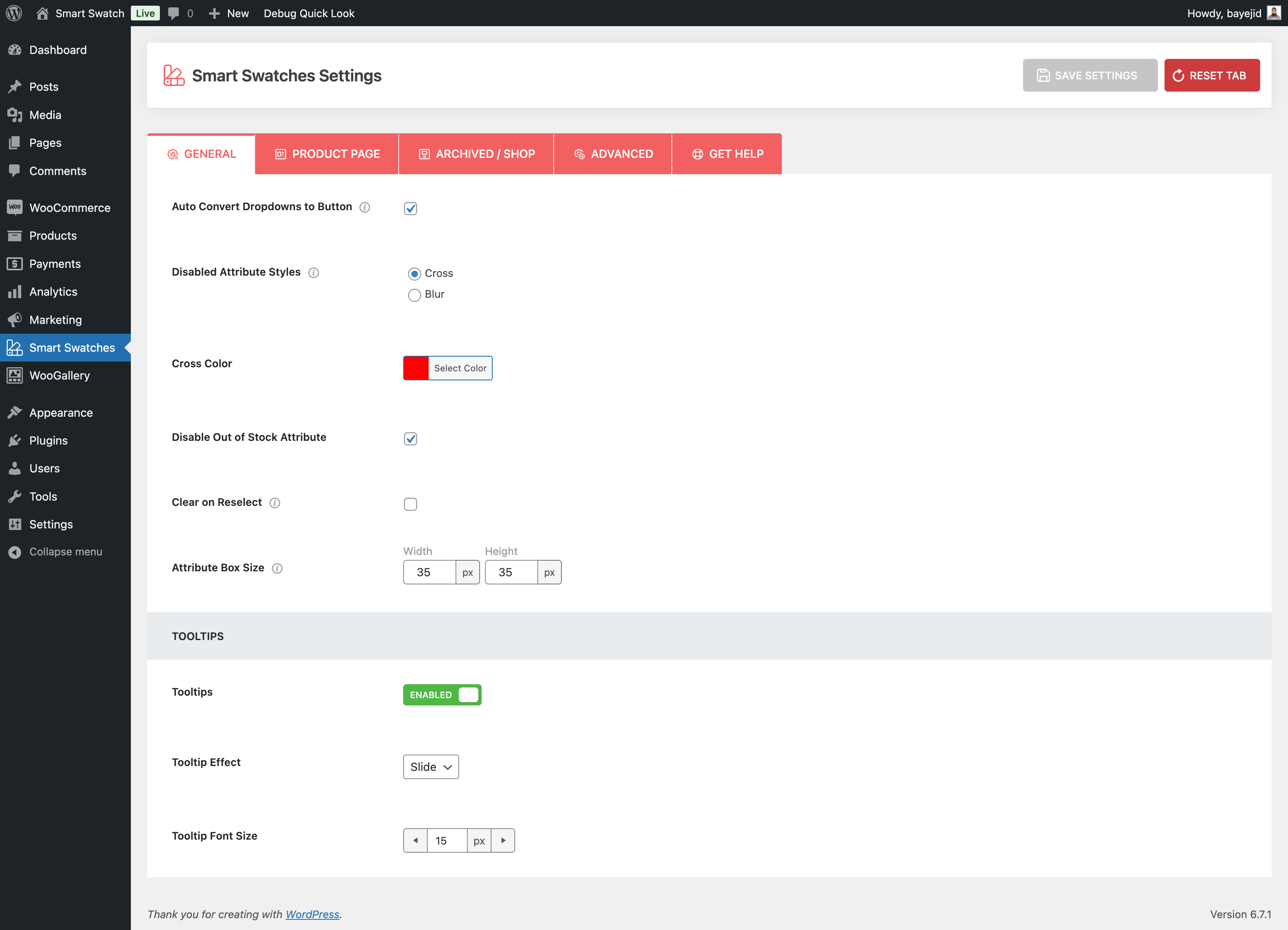Click the Height input field
1288x930 pixels.
pyautogui.click(x=512, y=572)
